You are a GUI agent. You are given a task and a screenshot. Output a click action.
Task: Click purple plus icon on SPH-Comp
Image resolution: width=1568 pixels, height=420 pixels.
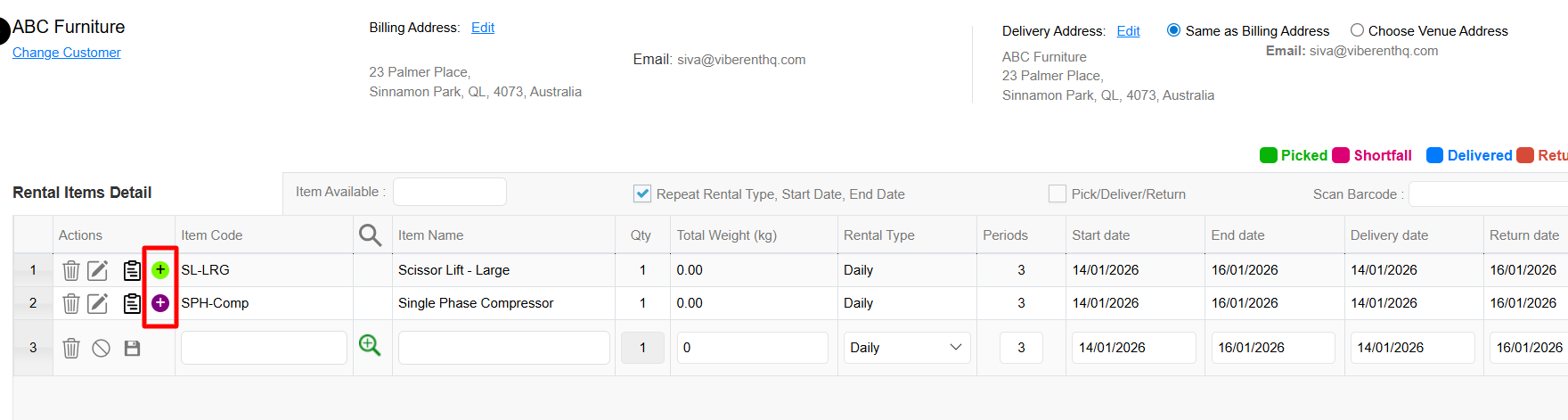(x=160, y=303)
